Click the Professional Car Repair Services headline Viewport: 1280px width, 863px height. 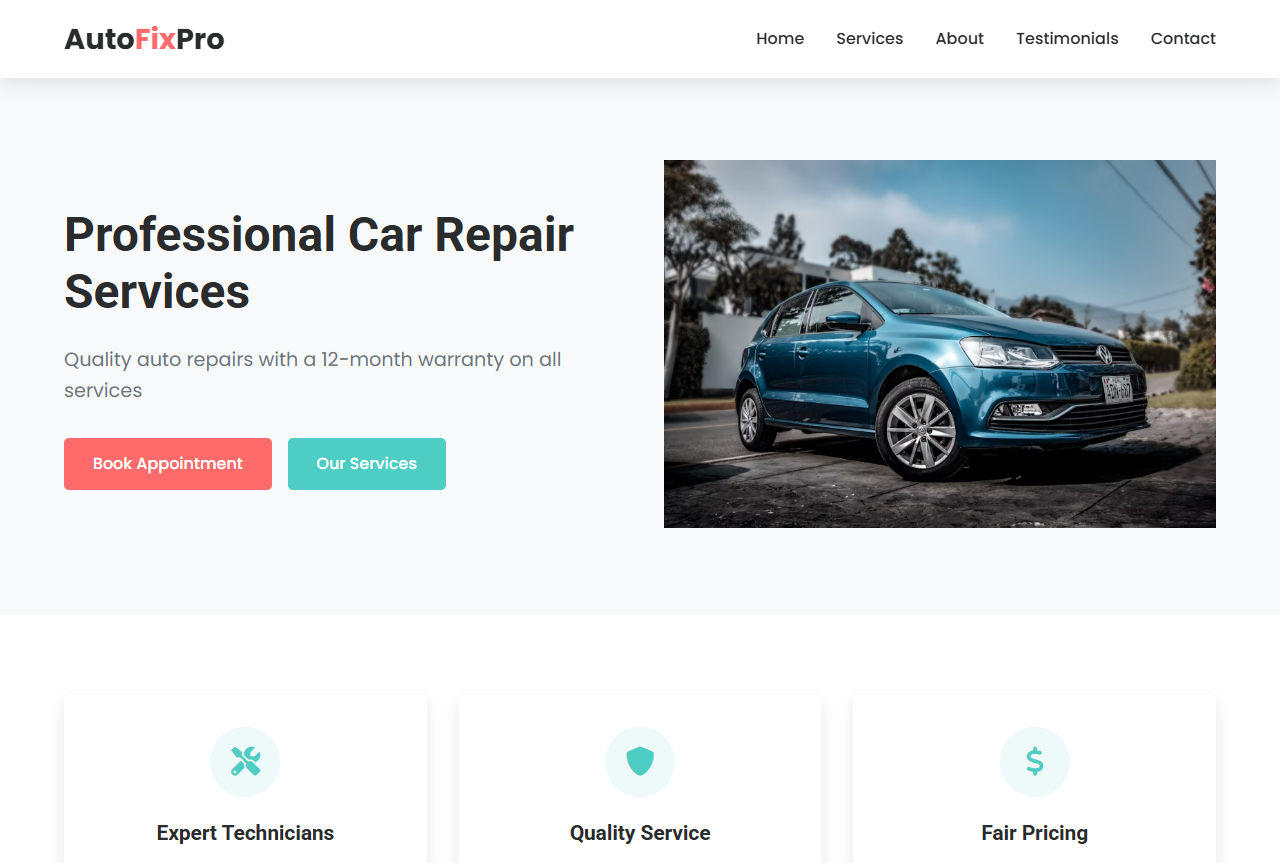coord(319,263)
